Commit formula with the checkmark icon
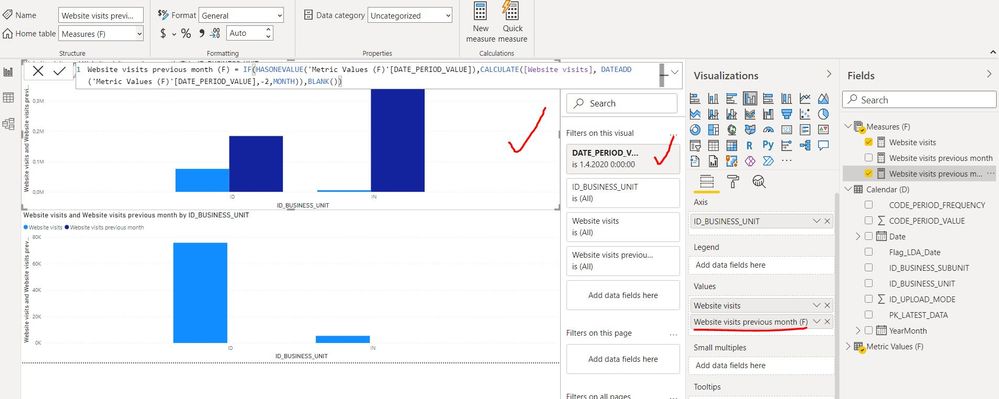Viewport: 999px width, 399px height. pos(59,71)
